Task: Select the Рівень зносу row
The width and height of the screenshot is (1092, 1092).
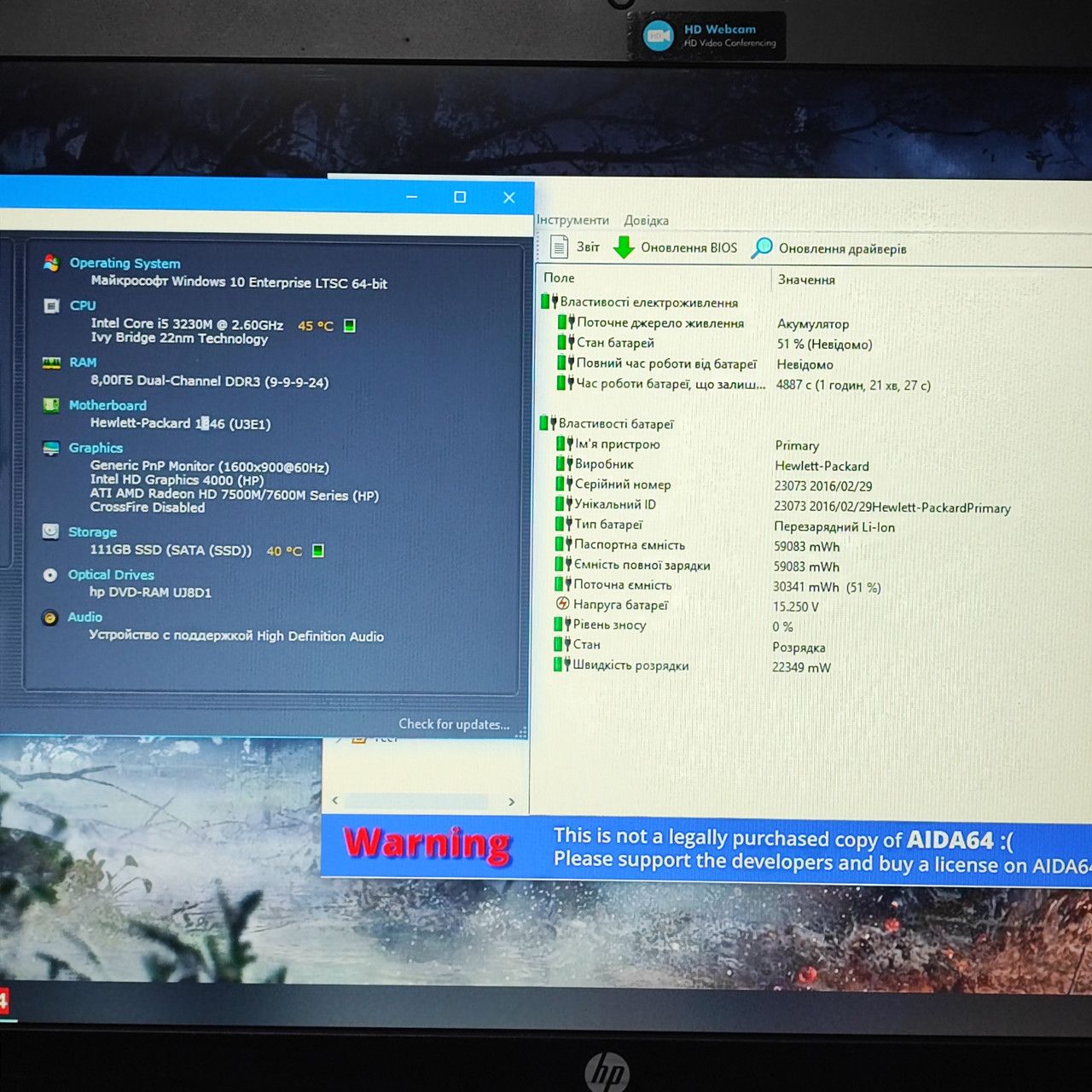Action: pyautogui.click(x=601, y=624)
